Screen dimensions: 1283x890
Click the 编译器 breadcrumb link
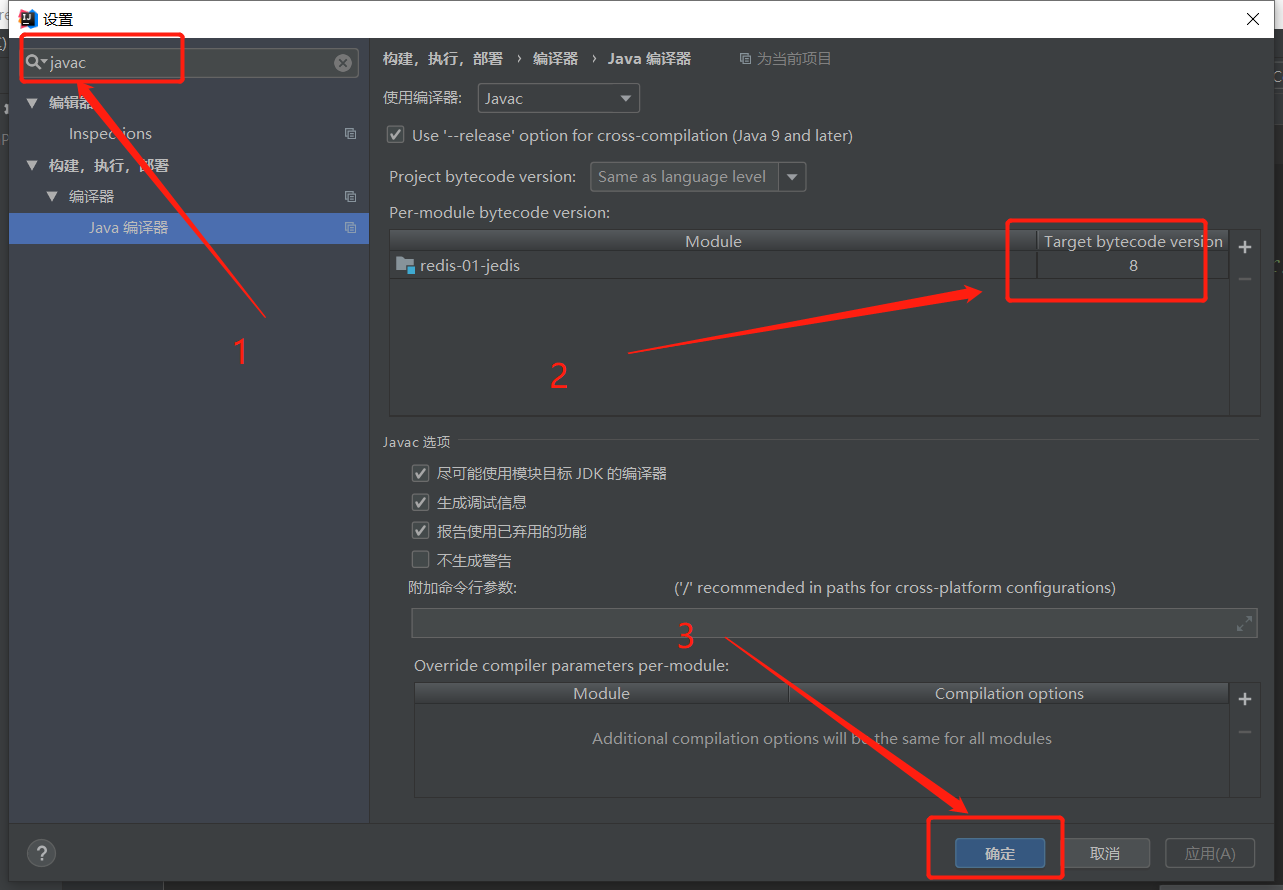pyautogui.click(x=555, y=59)
